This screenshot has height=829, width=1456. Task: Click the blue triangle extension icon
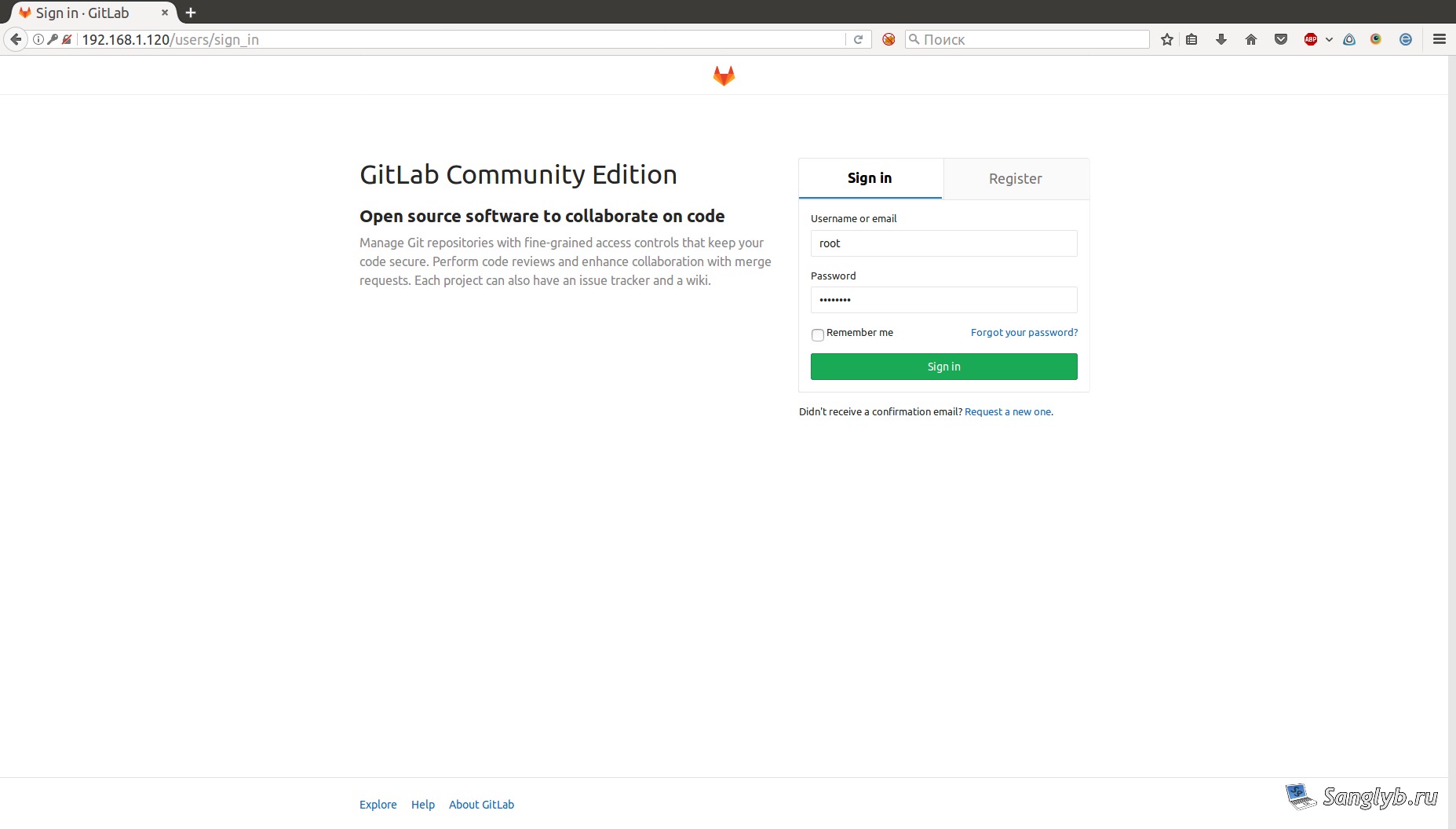coord(1349,39)
